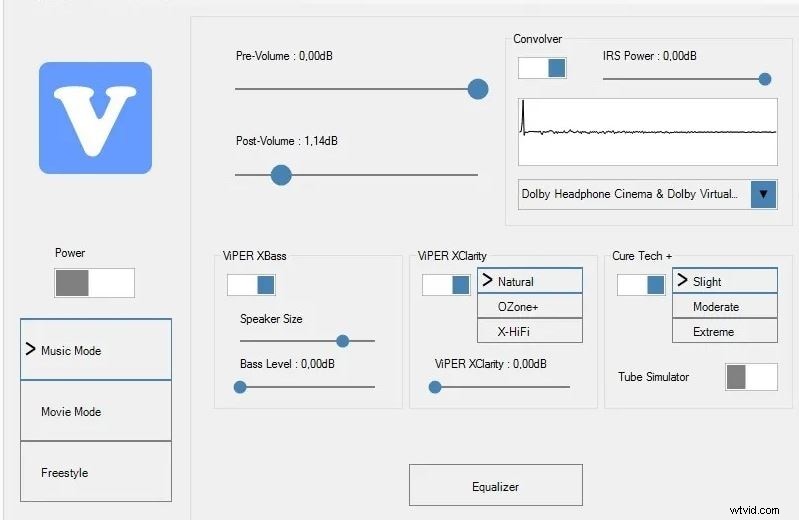The height and width of the screenshot is (520, 799).
Task: Click the Speaker Size slider knob
Action: pos(343,341)
